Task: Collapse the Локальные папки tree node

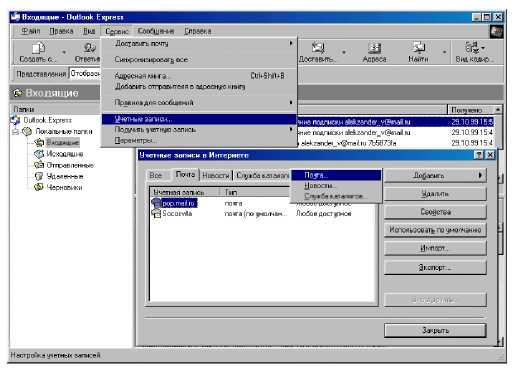Action: [x=15, y=132]
